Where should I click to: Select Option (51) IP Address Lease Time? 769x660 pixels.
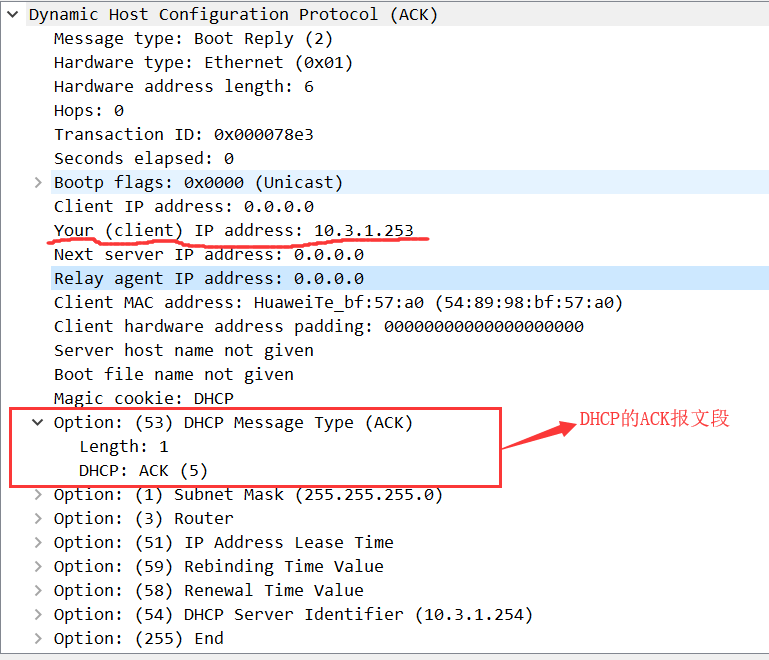pos(224,542)
